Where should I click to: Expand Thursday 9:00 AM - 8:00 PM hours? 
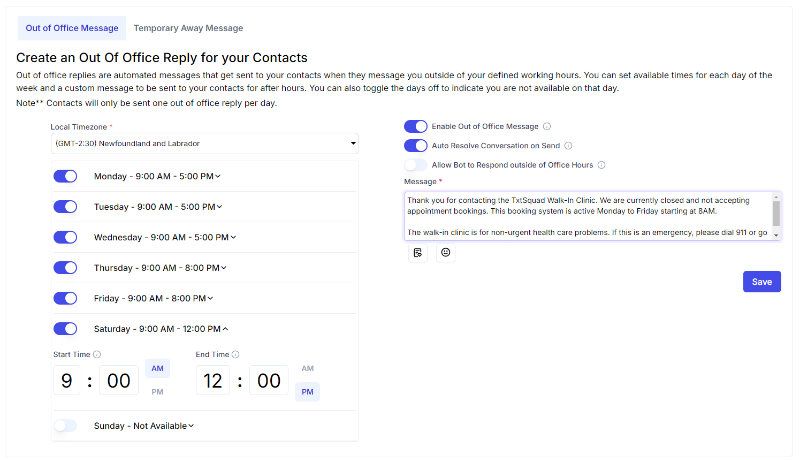point(160,268)
